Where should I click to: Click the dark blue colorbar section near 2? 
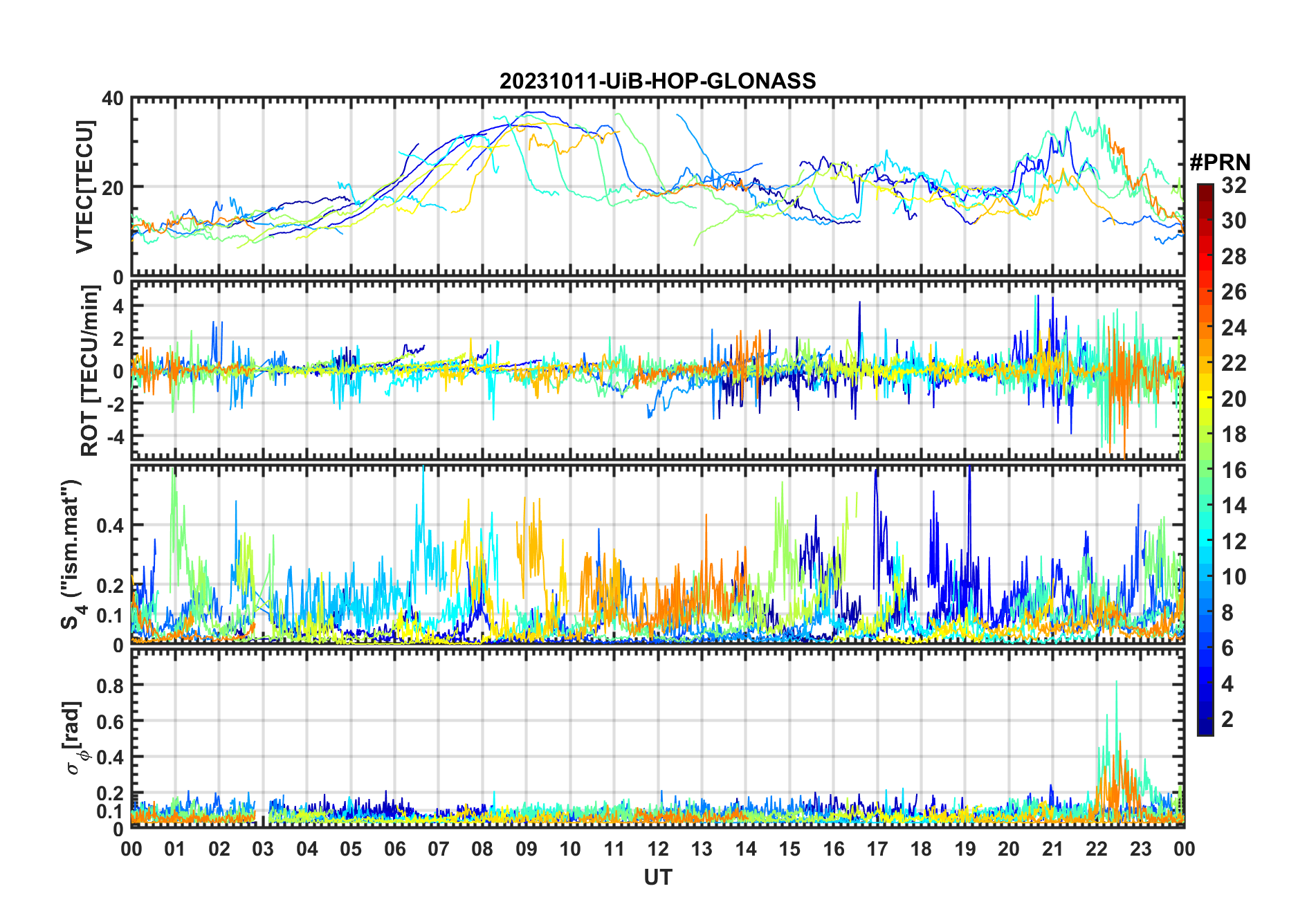click(x=1205, y=719)
